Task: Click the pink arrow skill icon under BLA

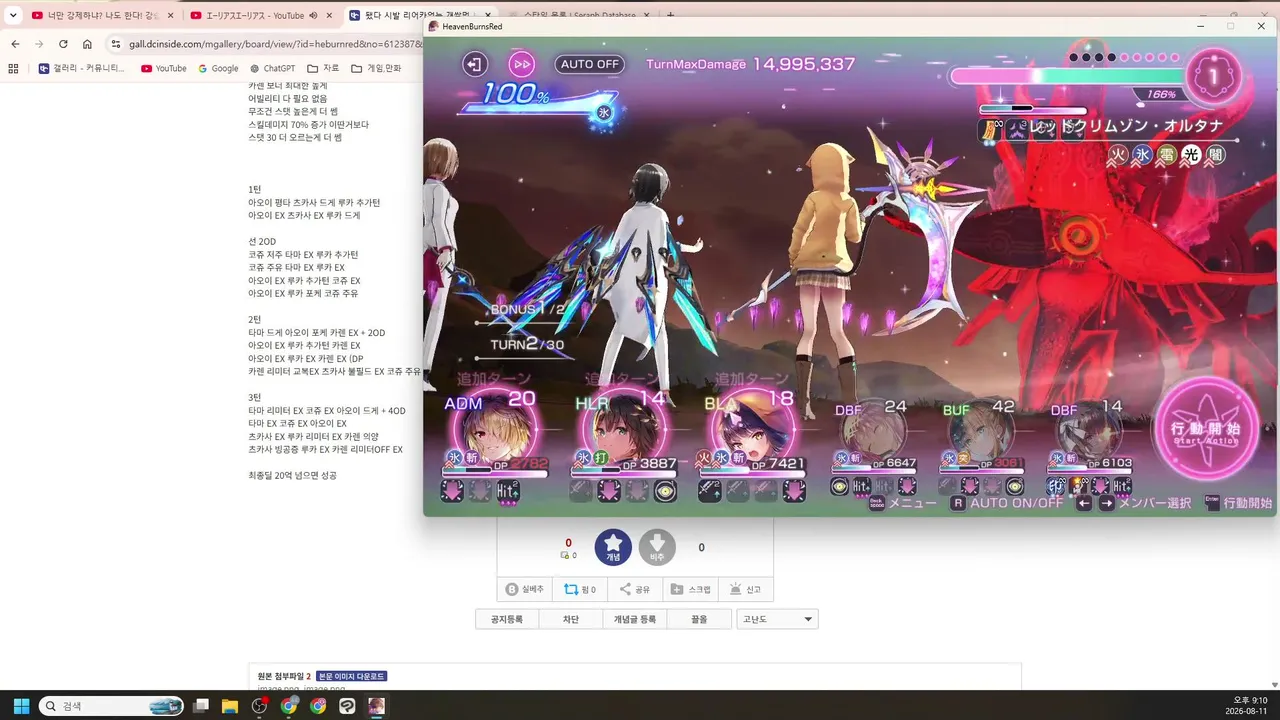Action: tap(794, 491)
